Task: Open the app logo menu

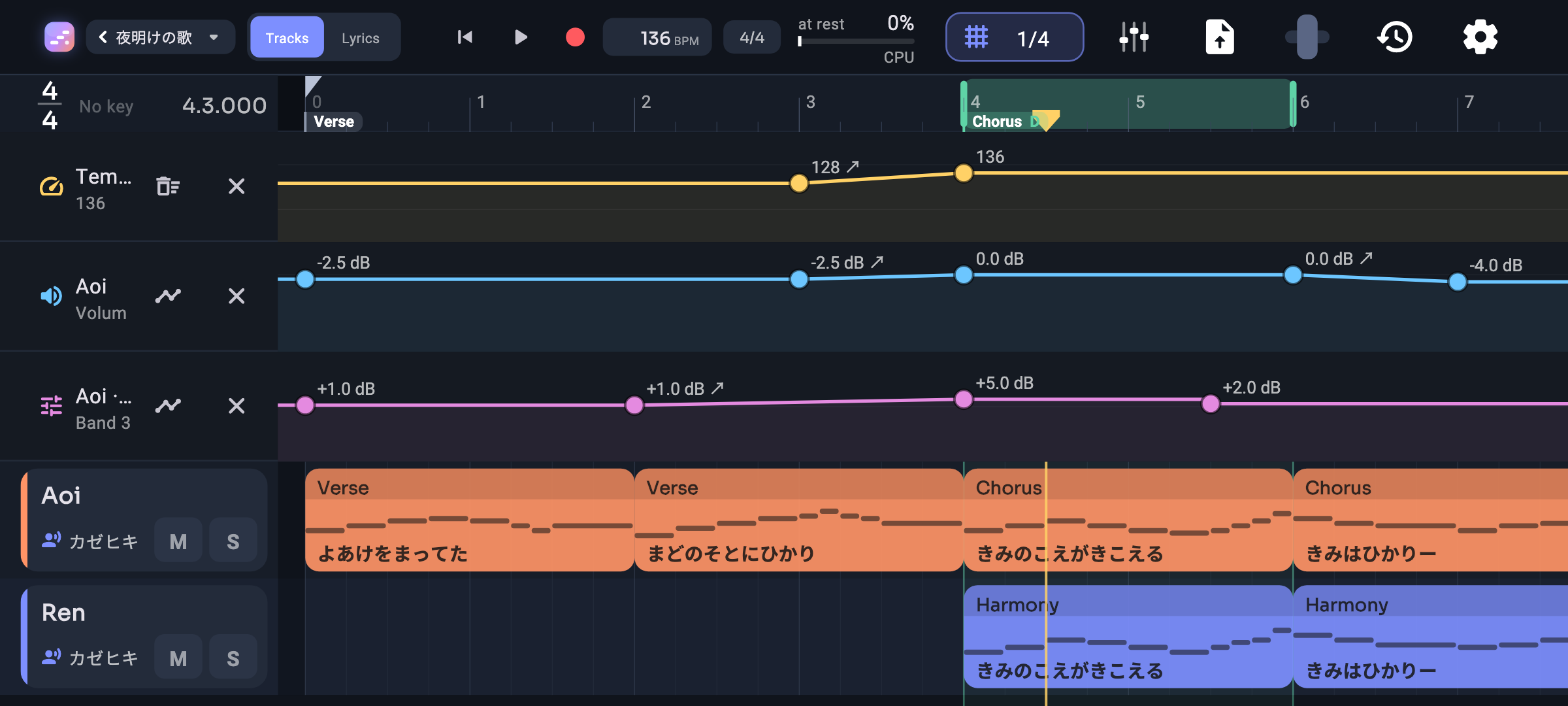Action: (x=59, y=37)
